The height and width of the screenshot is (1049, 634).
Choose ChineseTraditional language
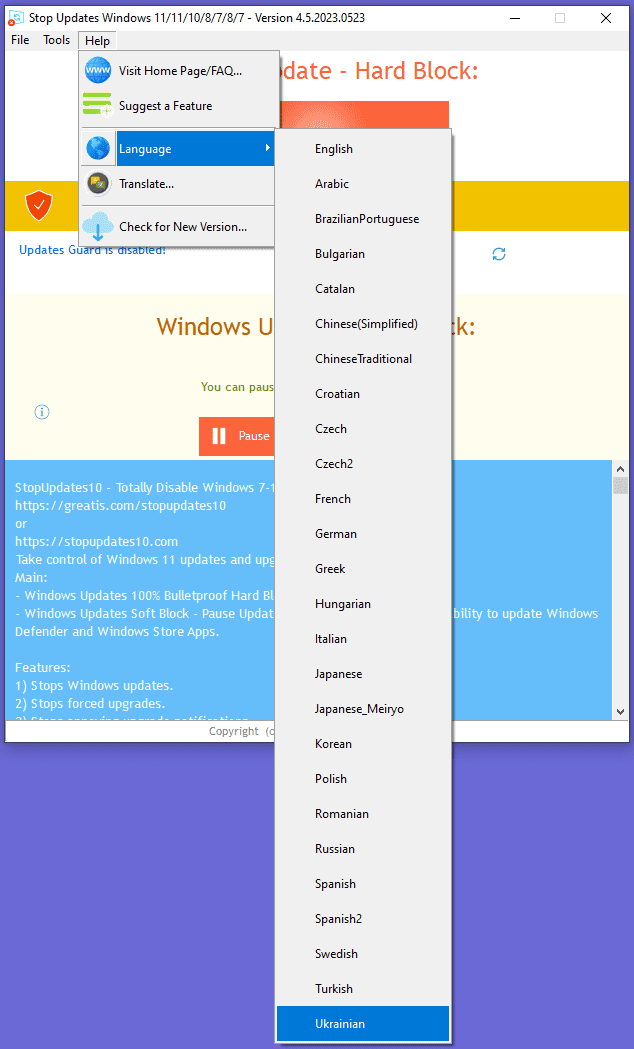tap(363, 359)
